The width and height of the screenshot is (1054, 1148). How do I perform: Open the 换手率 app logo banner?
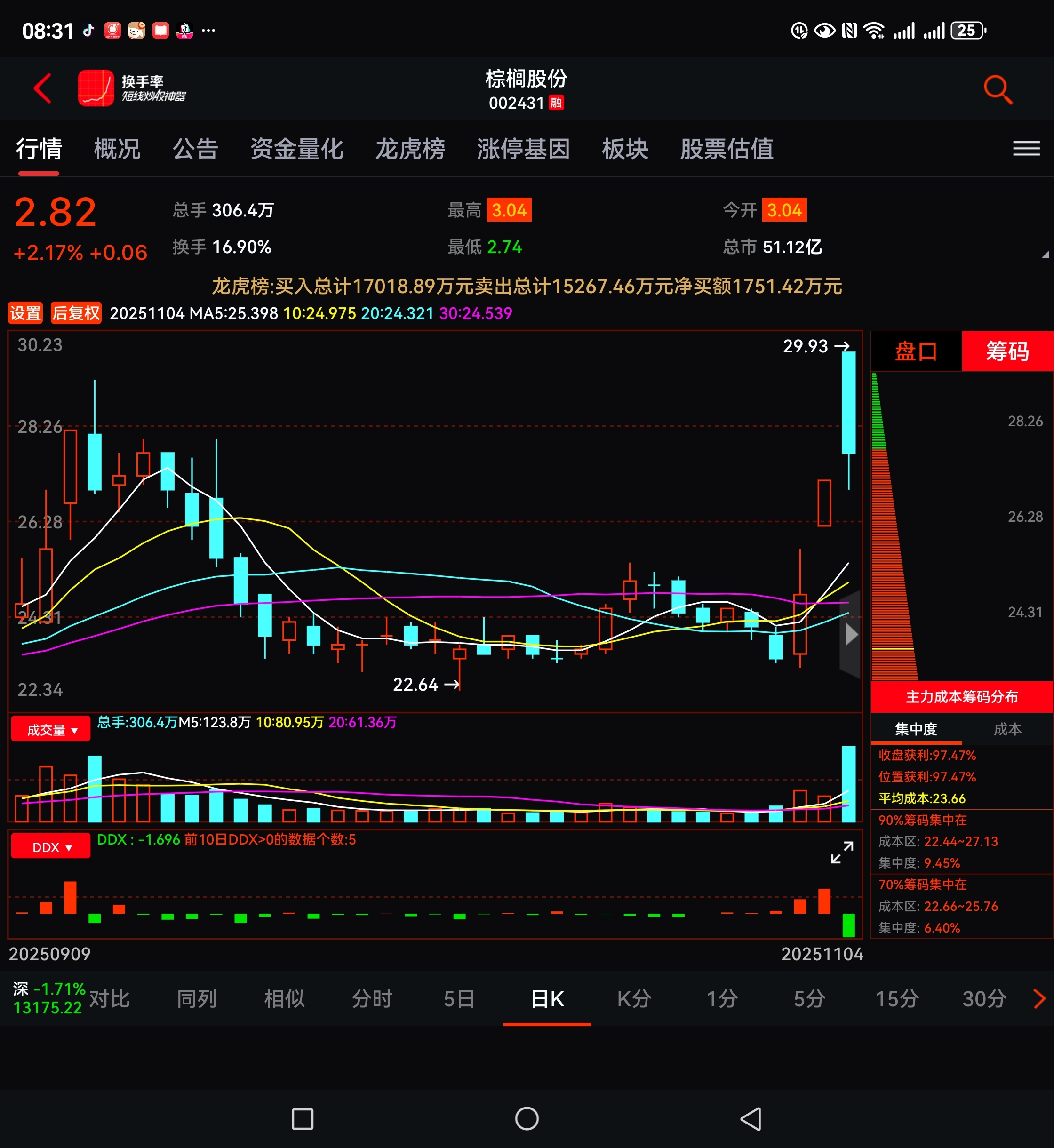132,88
